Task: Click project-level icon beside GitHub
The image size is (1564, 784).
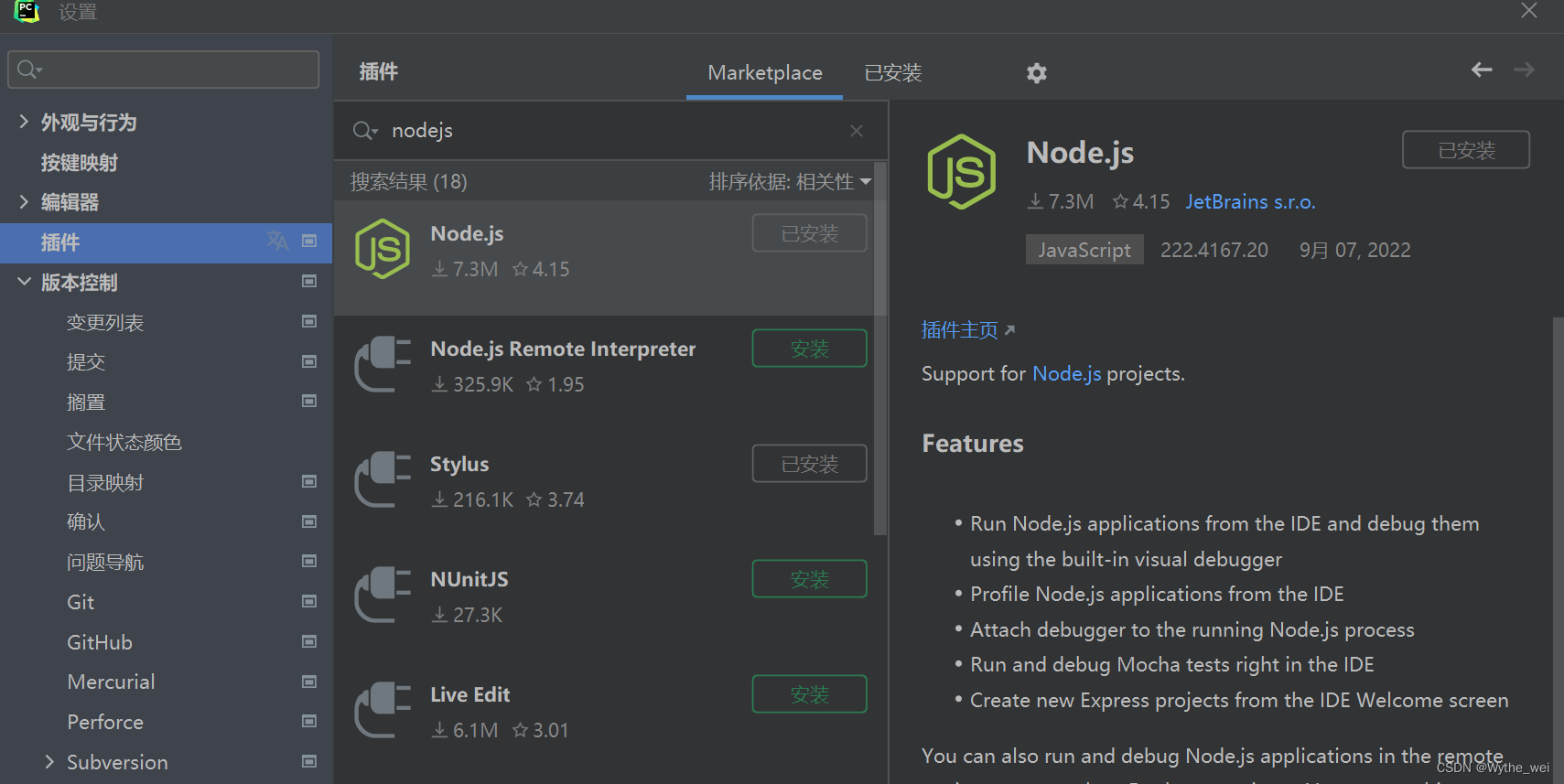Action: pos(309,641)
